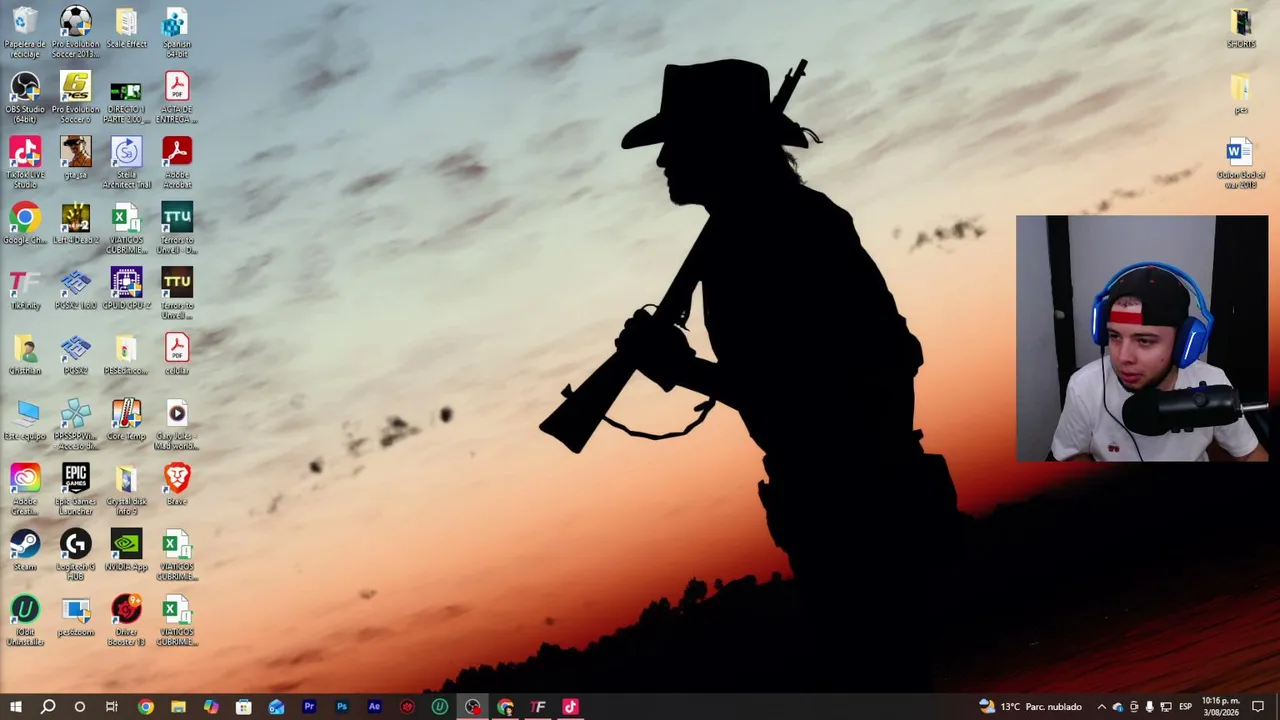Open taskbar Search

click(47, 707)
